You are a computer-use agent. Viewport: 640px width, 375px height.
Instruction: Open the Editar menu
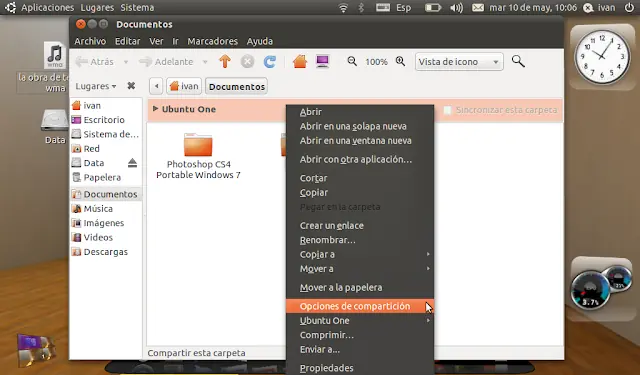[127, 41]
